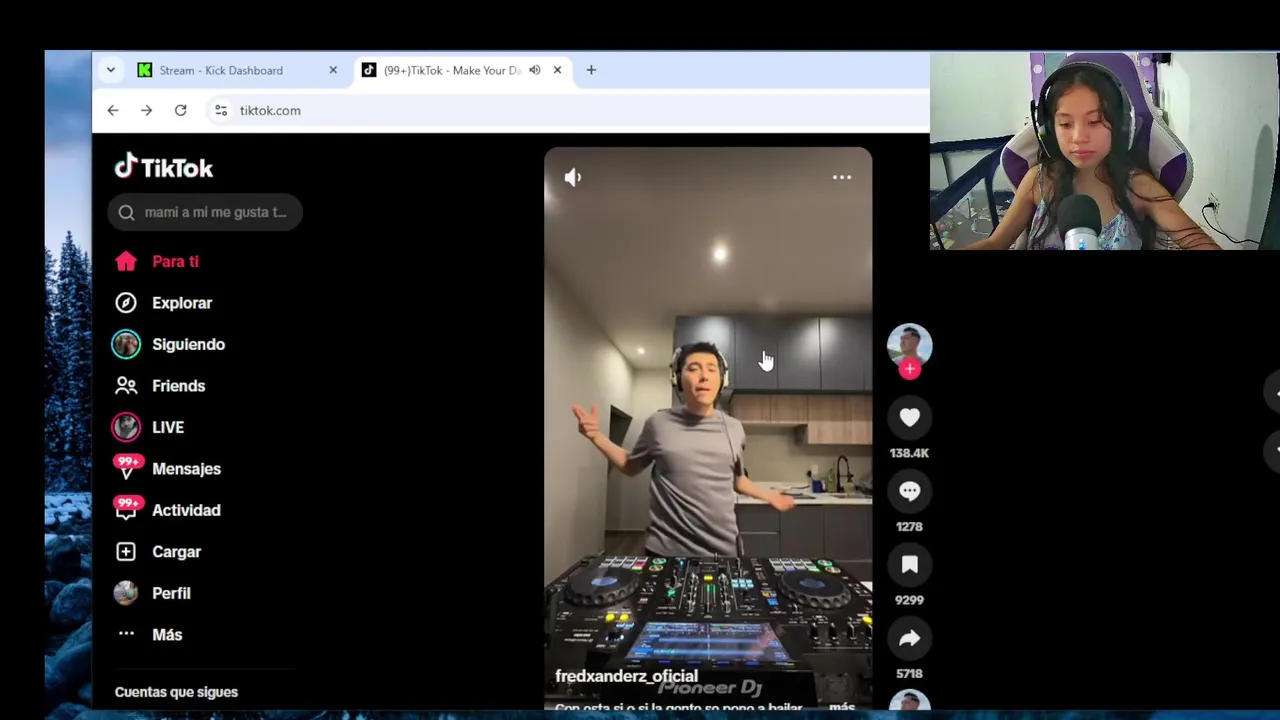This screenshot has height=720, width=1280.
Task: Open fredxanderz_oficial username link
Action: (x=626, y=677)
